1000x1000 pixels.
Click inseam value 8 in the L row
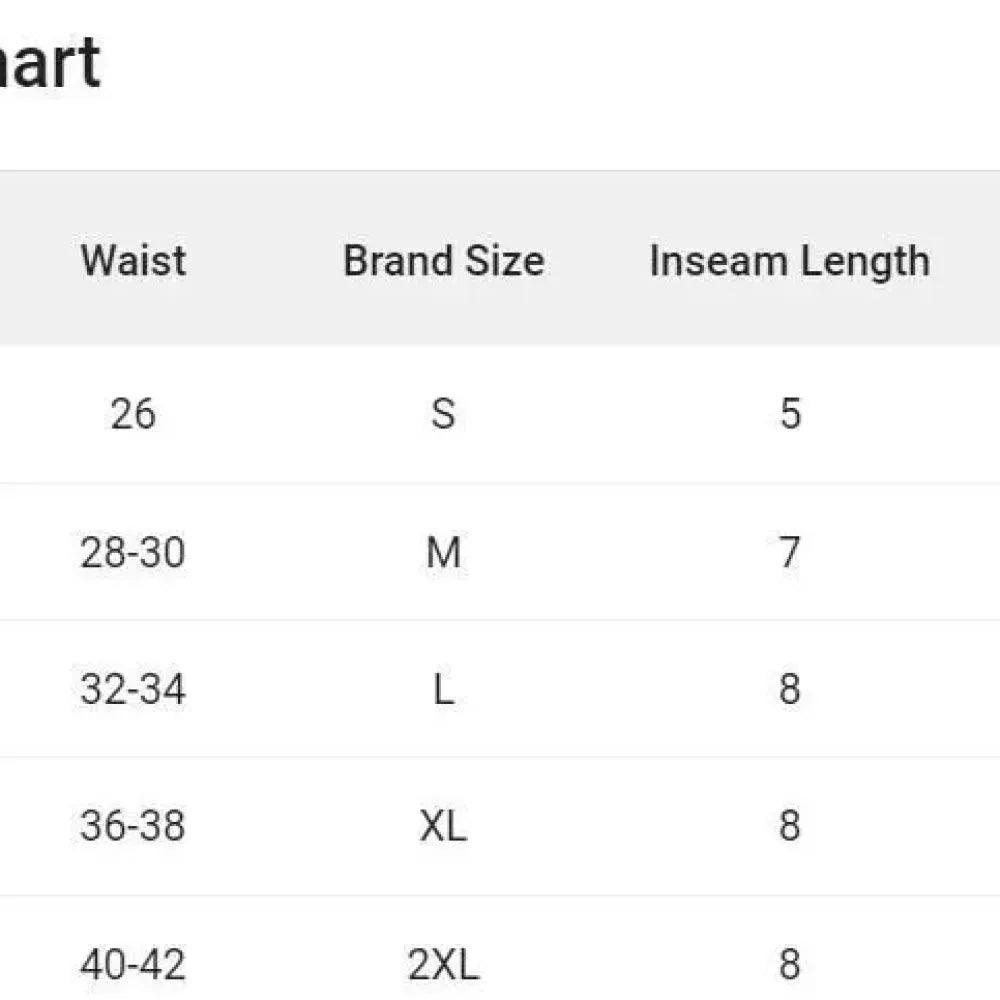click(x=790, y=689)
